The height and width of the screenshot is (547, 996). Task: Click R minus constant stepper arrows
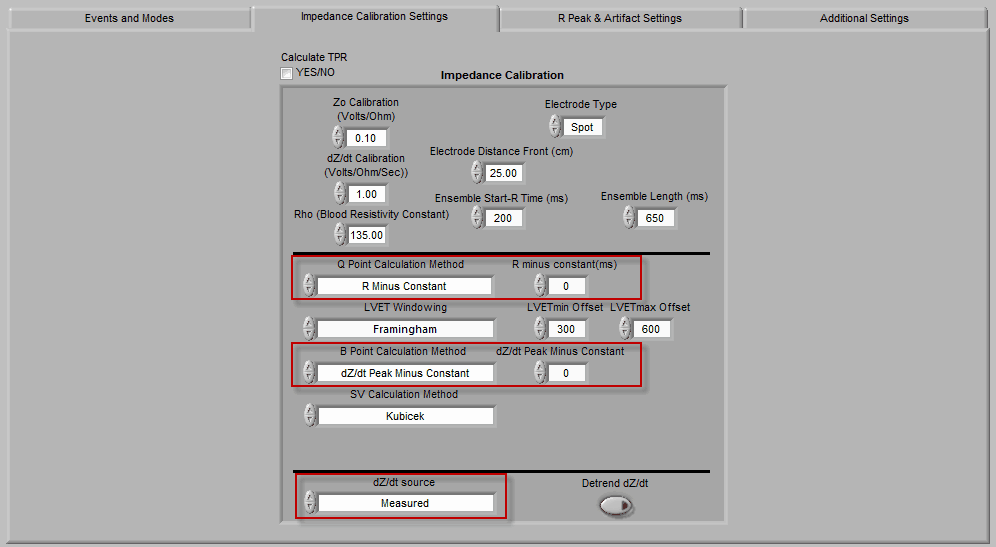tap(541, 285)
